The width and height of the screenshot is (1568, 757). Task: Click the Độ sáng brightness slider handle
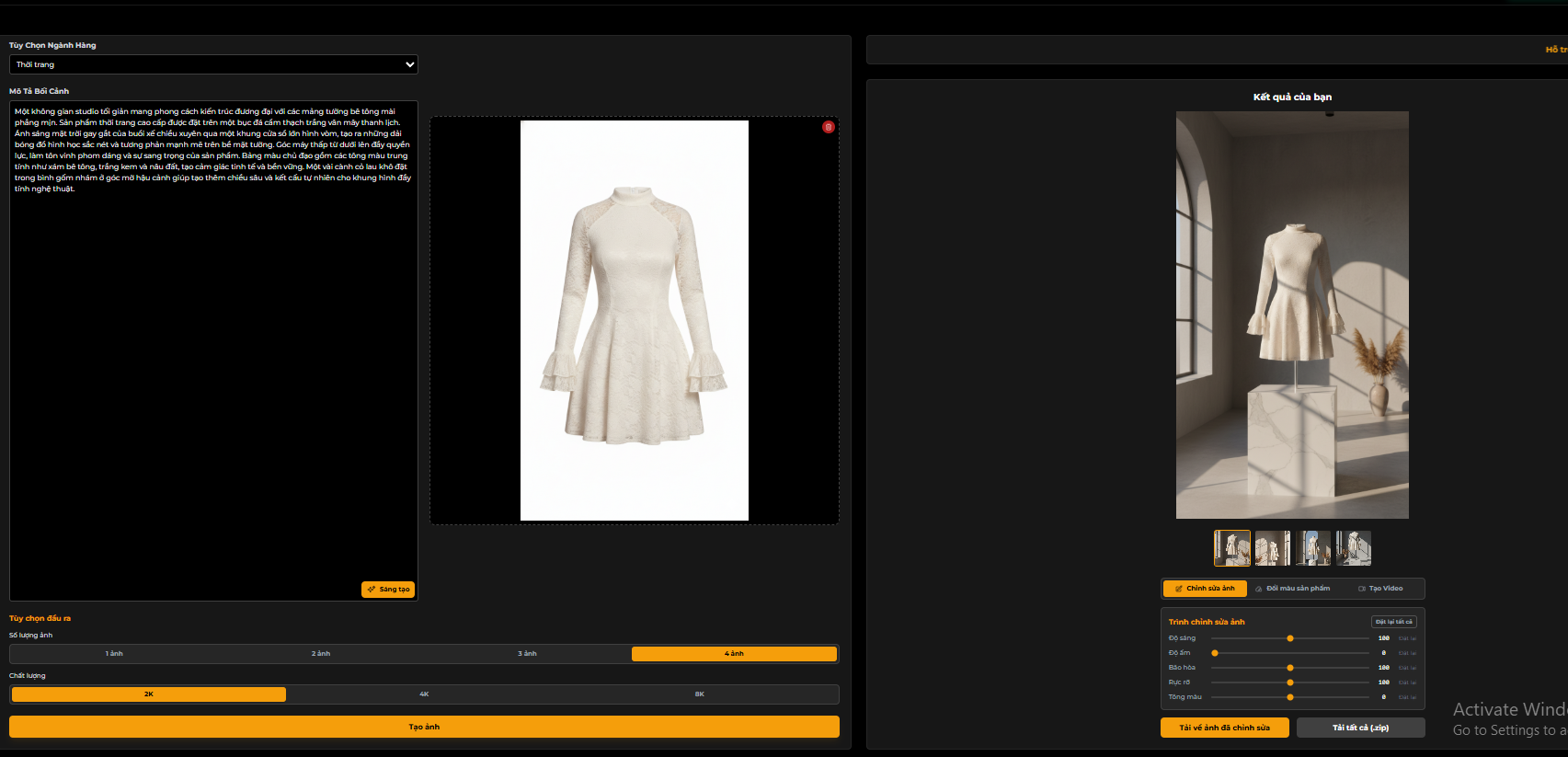[x=1290, y=638]
